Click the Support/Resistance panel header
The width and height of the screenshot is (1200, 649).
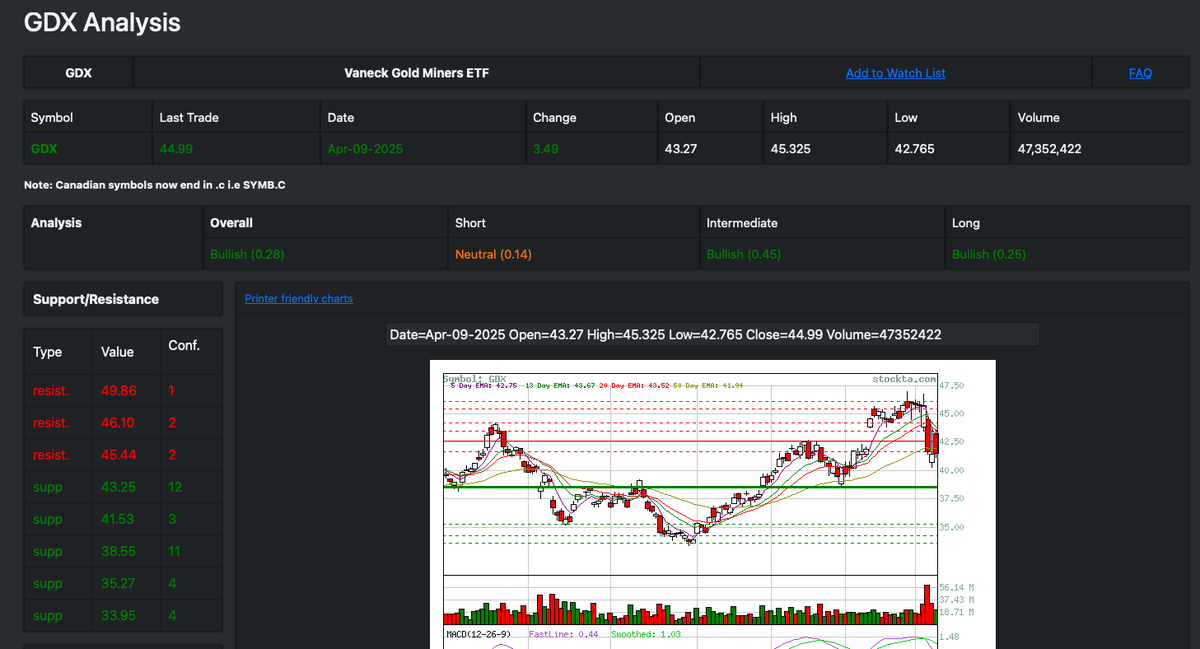pyautogui.click(x=123, y=299)
